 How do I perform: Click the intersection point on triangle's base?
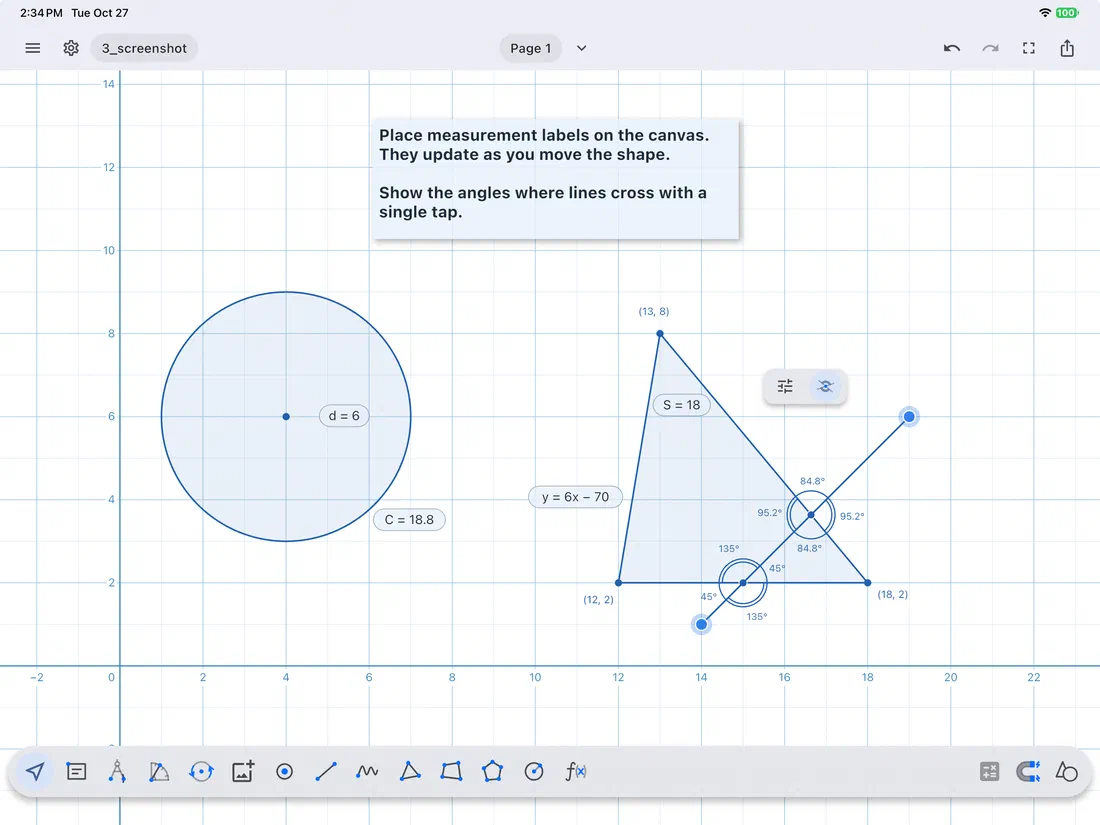click(x=743, y=582)
